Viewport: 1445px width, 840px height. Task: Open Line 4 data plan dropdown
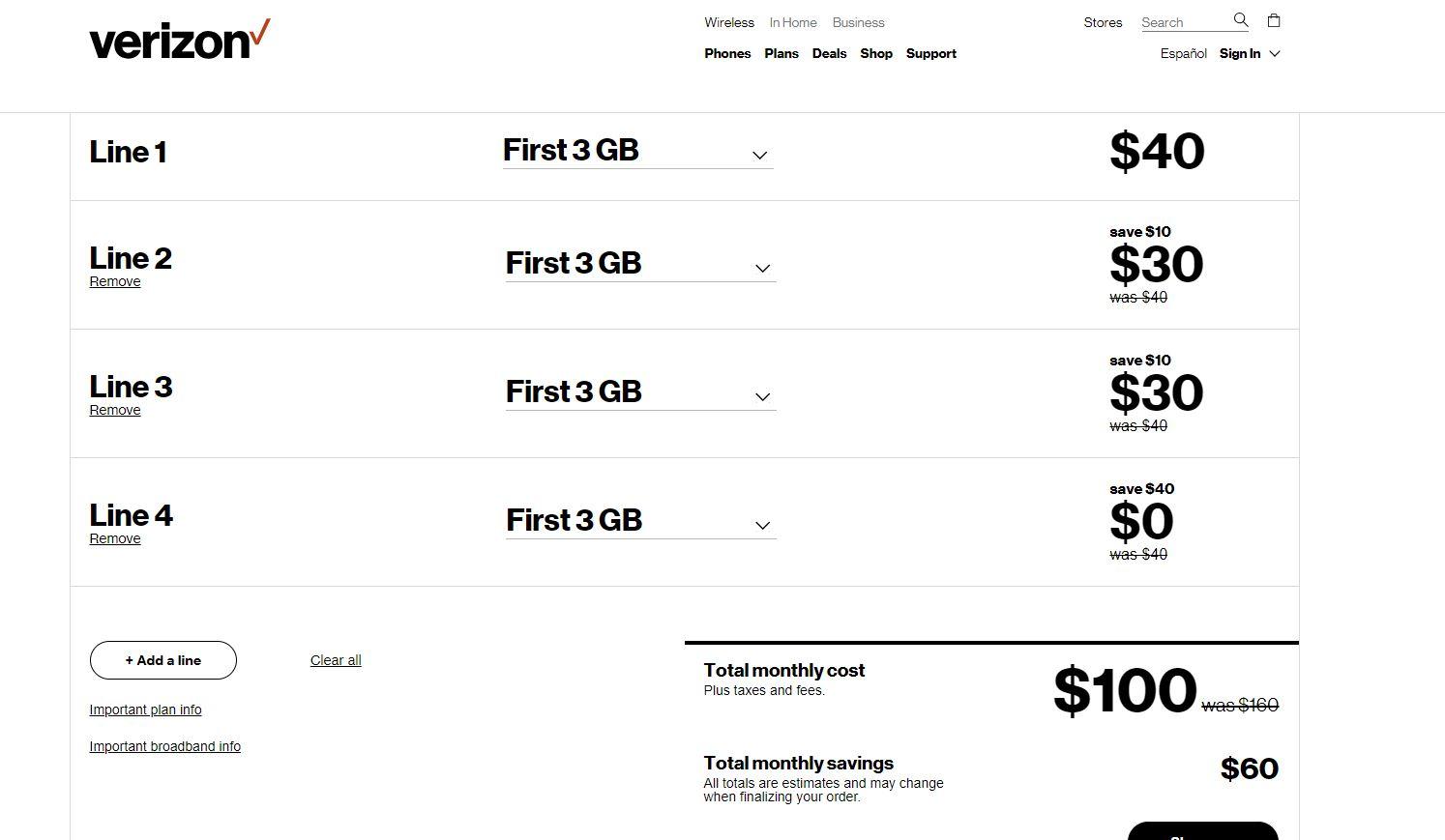[640, 522]
